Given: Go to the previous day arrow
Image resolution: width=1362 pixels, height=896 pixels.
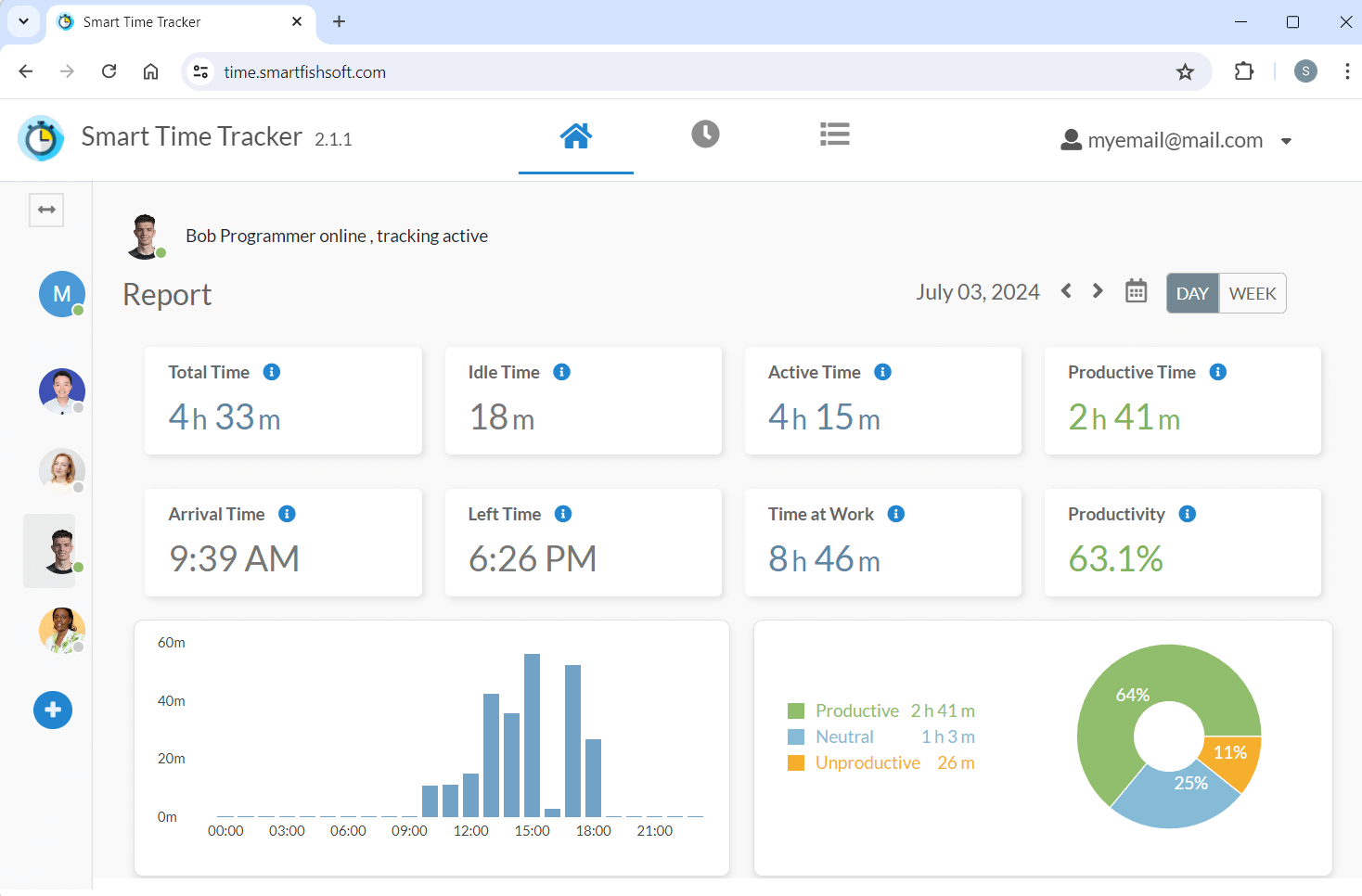Looking at the screenshot, I should pyautogui.click(x=1066, y=291).
